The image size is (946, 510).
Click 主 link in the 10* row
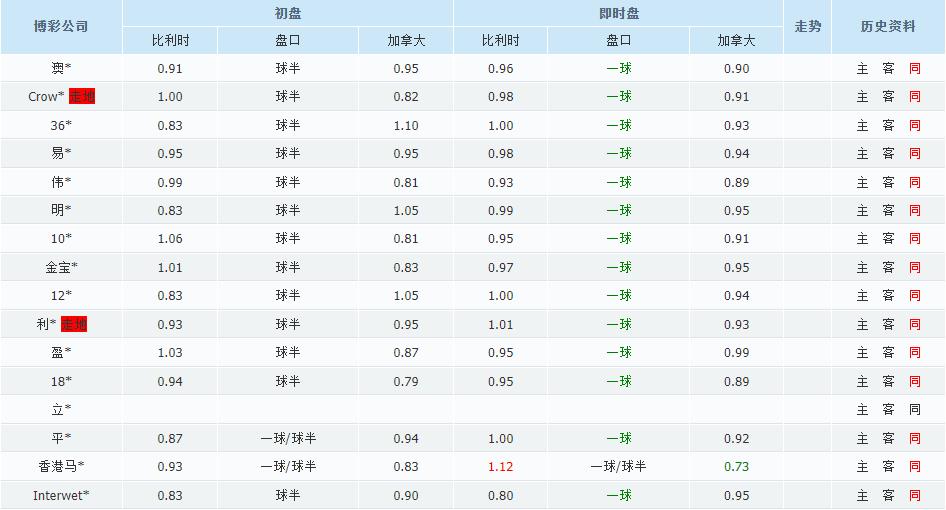(863, 238)
